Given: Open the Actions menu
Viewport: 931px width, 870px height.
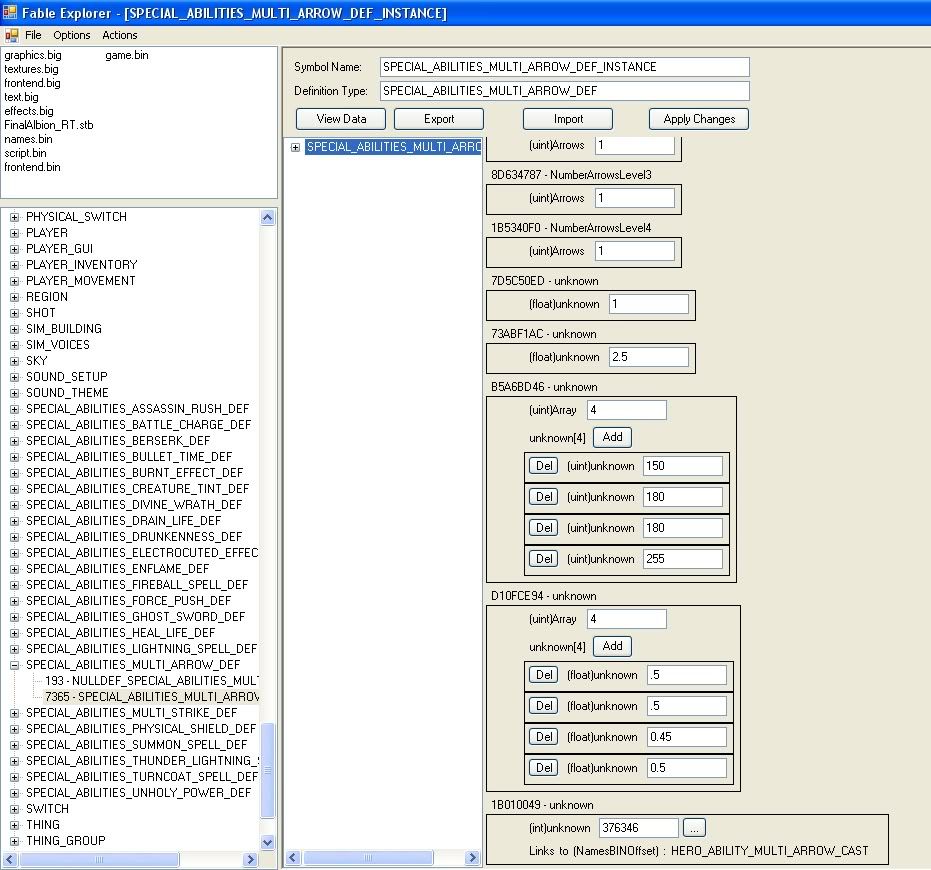Looking at the screenshot, I should (x=119, y=35).
